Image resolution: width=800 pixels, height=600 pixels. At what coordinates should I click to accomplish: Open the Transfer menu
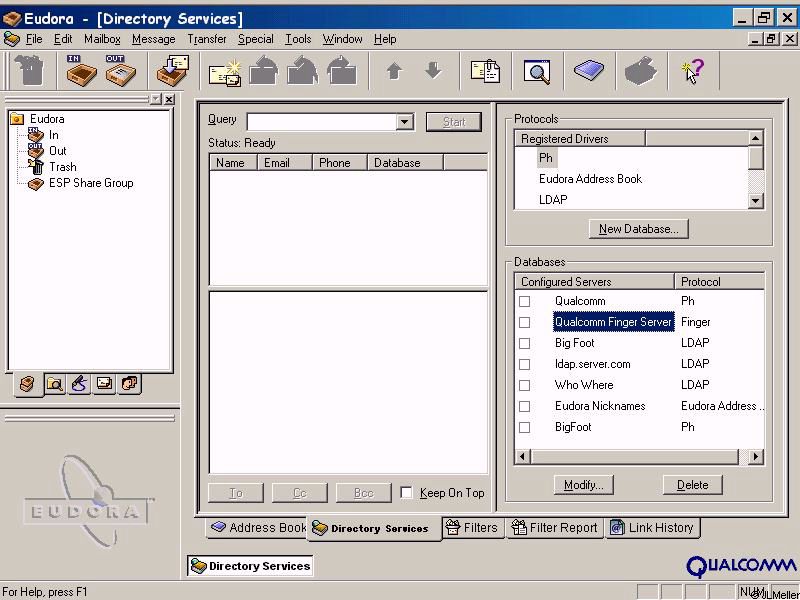tap(207, 39)
